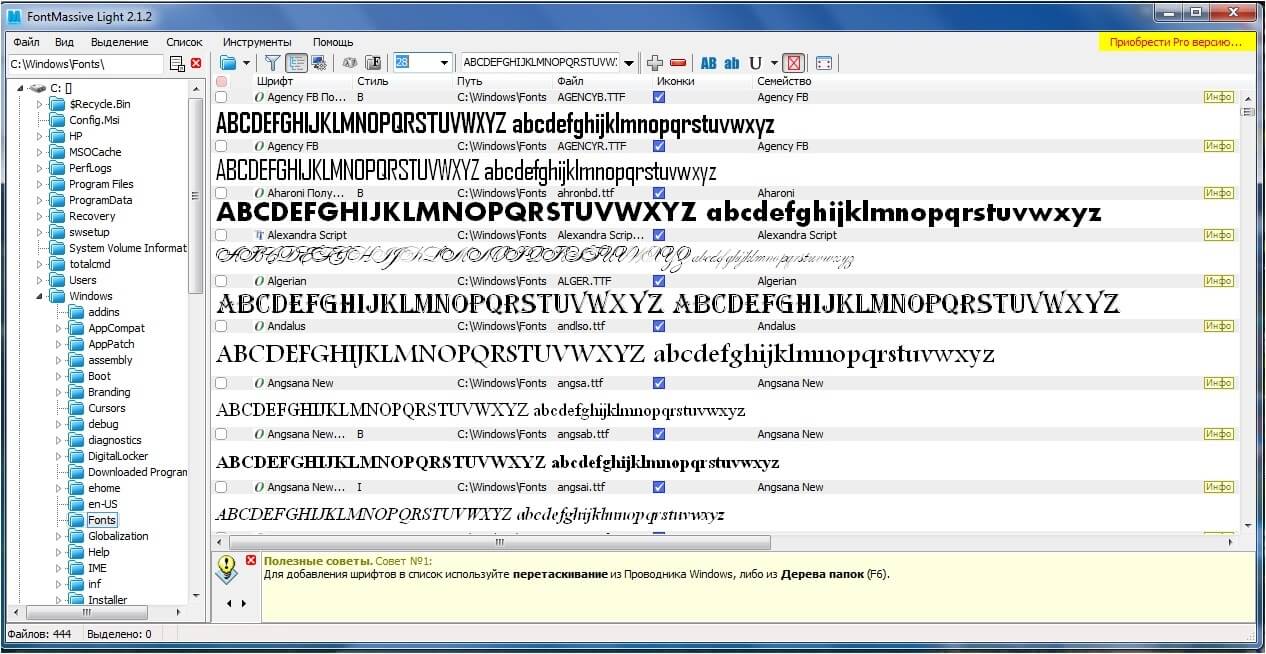Open the Инструменты menu
The image size is (1266, 654).
coord(257,42)
